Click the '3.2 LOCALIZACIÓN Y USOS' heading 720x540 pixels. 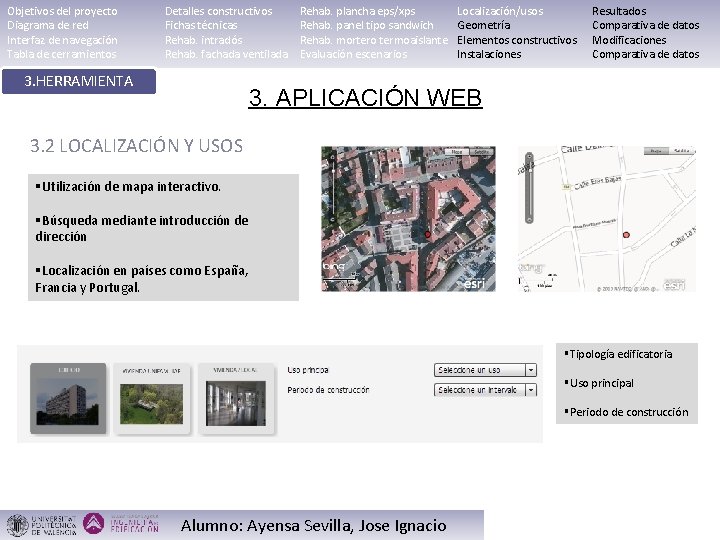click(136, 146)
